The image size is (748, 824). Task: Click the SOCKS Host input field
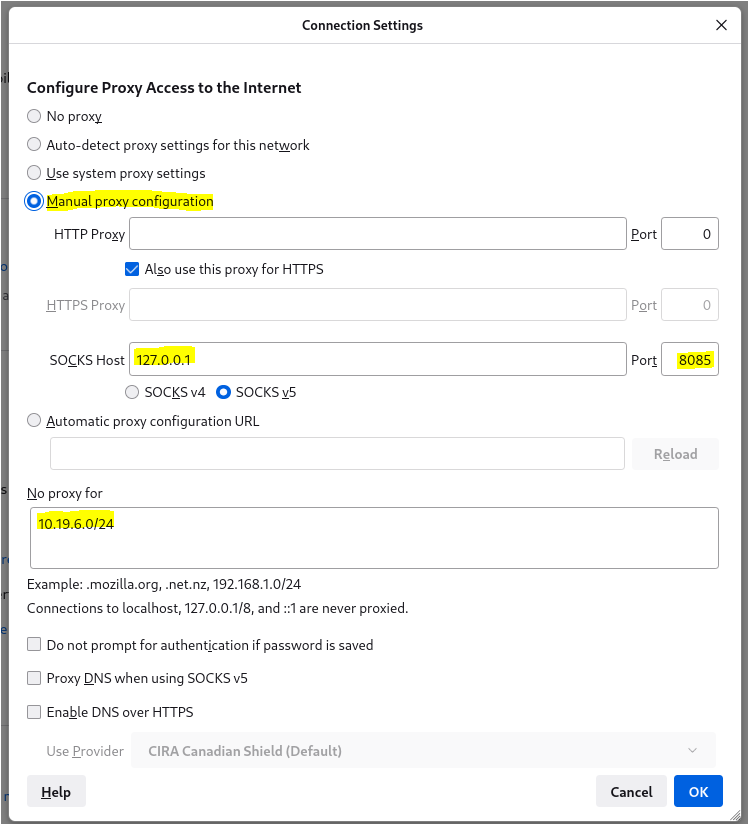coord(377,359)
